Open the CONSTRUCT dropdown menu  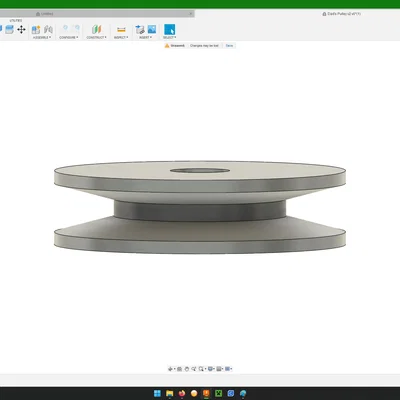96,37
